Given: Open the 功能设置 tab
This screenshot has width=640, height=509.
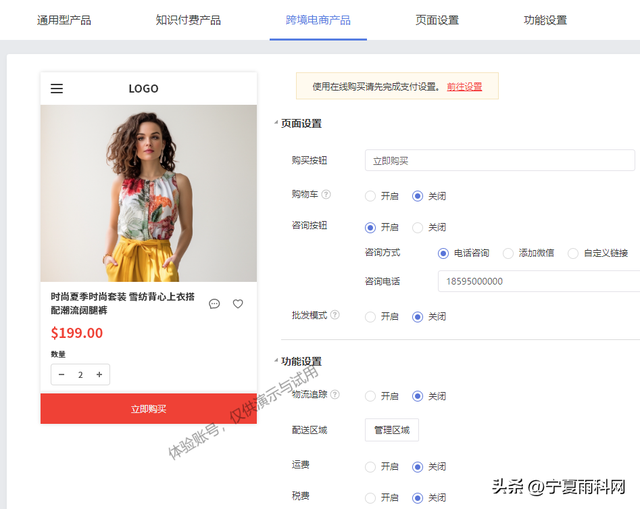Looking at the screenshot, I should pyautogui.click(x=545, y=20).
